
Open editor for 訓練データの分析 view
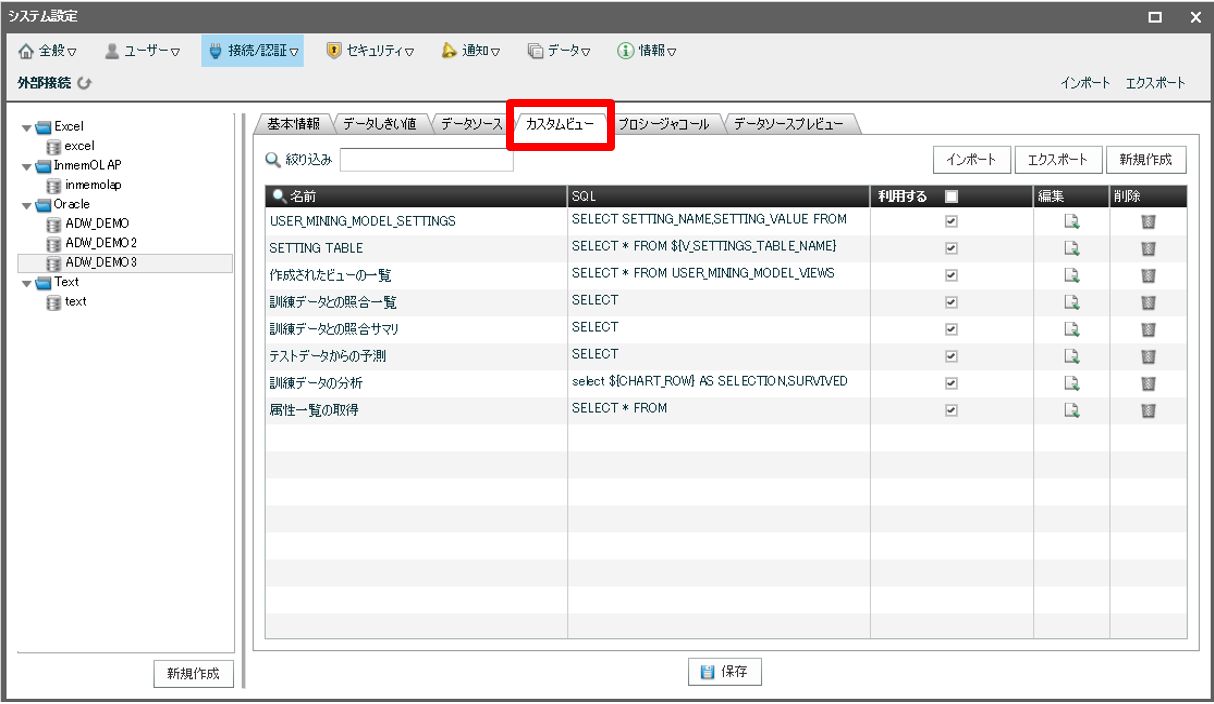click(x=1071, y=383)
